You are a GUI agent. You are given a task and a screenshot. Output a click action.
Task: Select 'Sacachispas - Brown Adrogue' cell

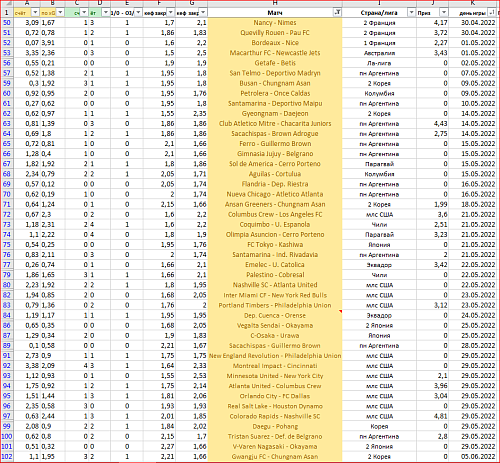point(275,134)
